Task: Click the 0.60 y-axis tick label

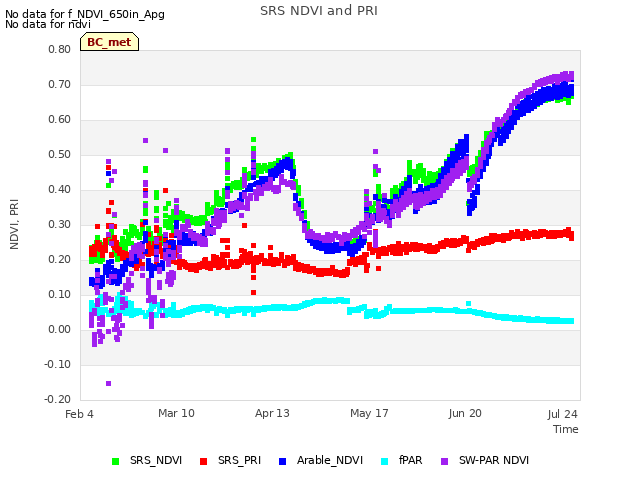Action: tap(60, 120)
